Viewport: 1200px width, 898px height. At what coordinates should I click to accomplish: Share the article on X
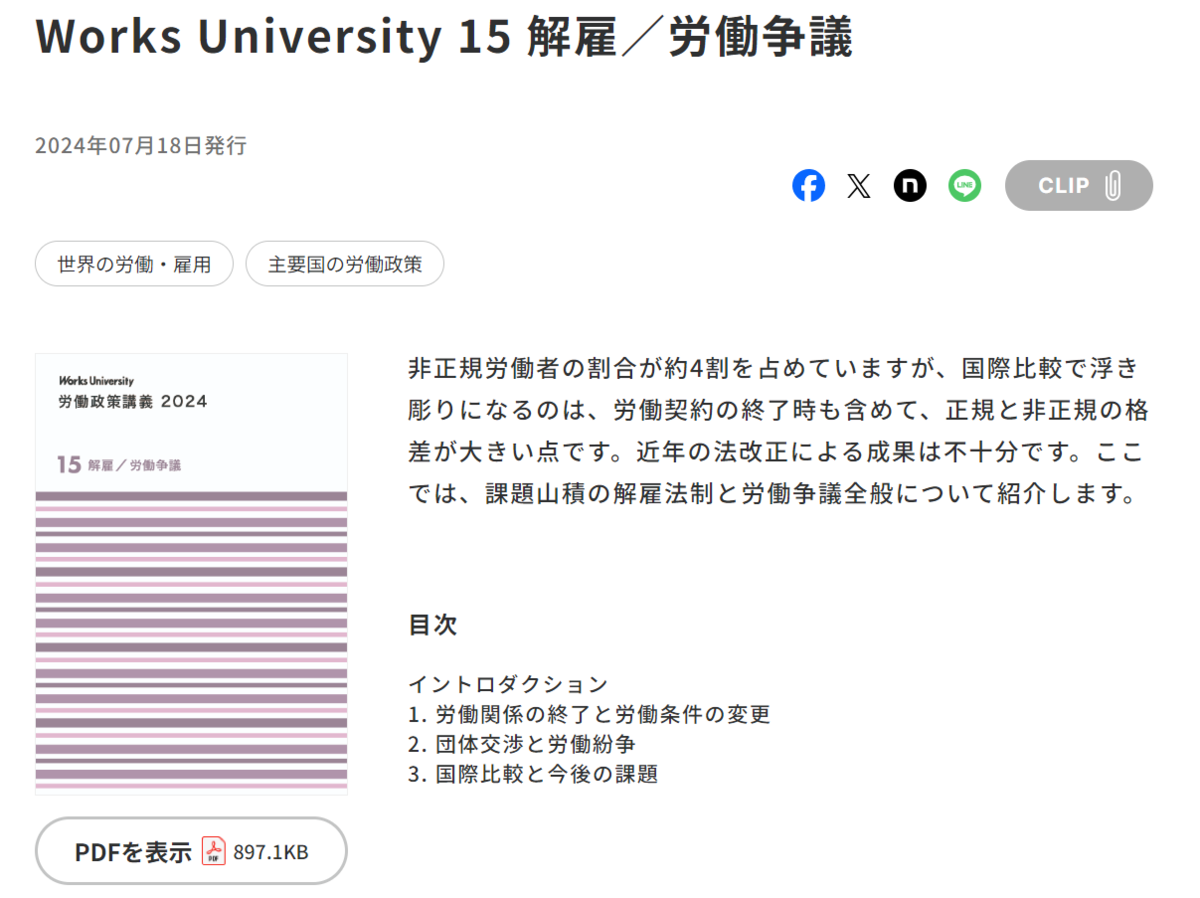[x=858, y=185]
